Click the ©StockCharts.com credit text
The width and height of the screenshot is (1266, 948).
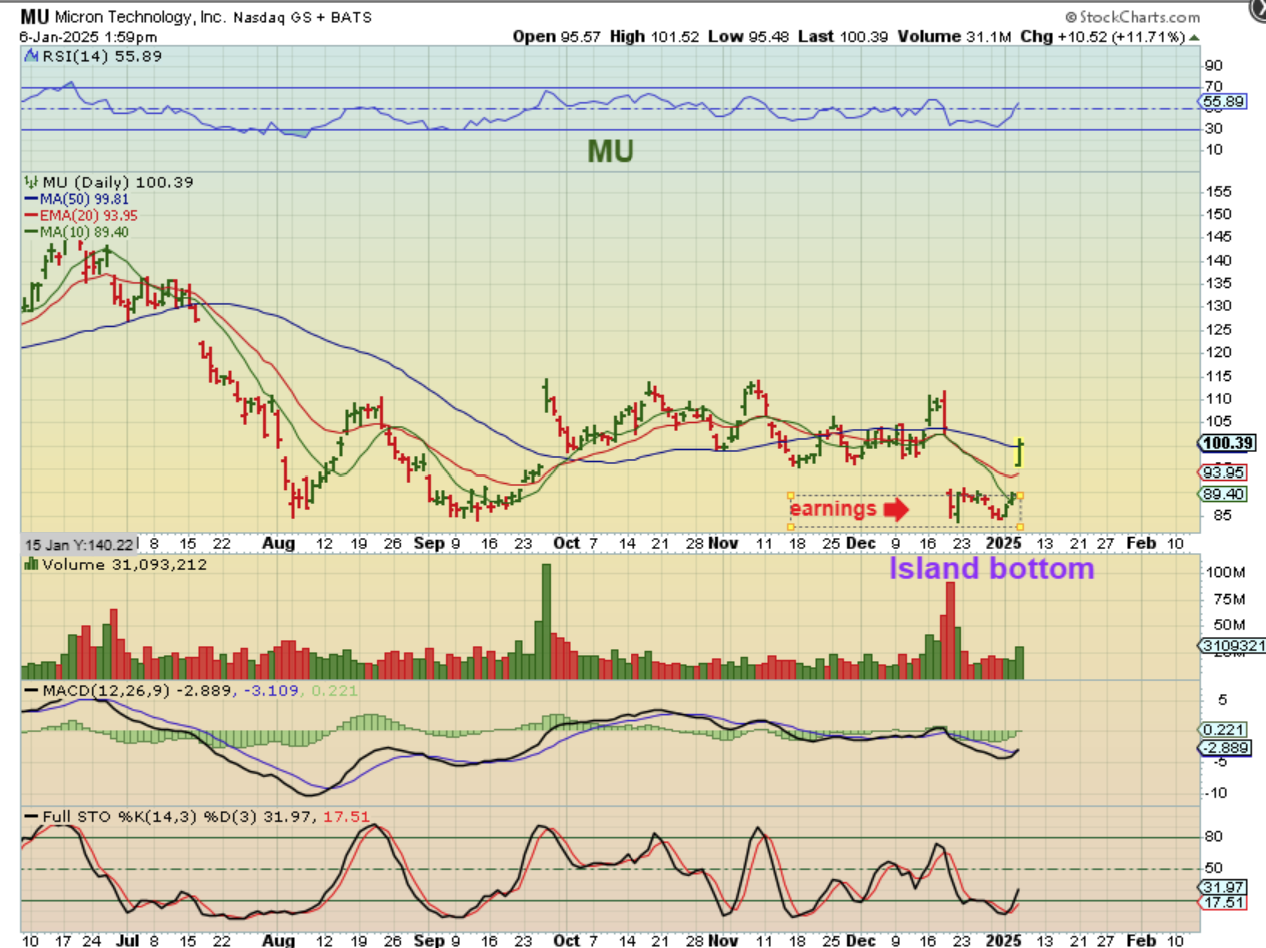tap(1132, 17)
